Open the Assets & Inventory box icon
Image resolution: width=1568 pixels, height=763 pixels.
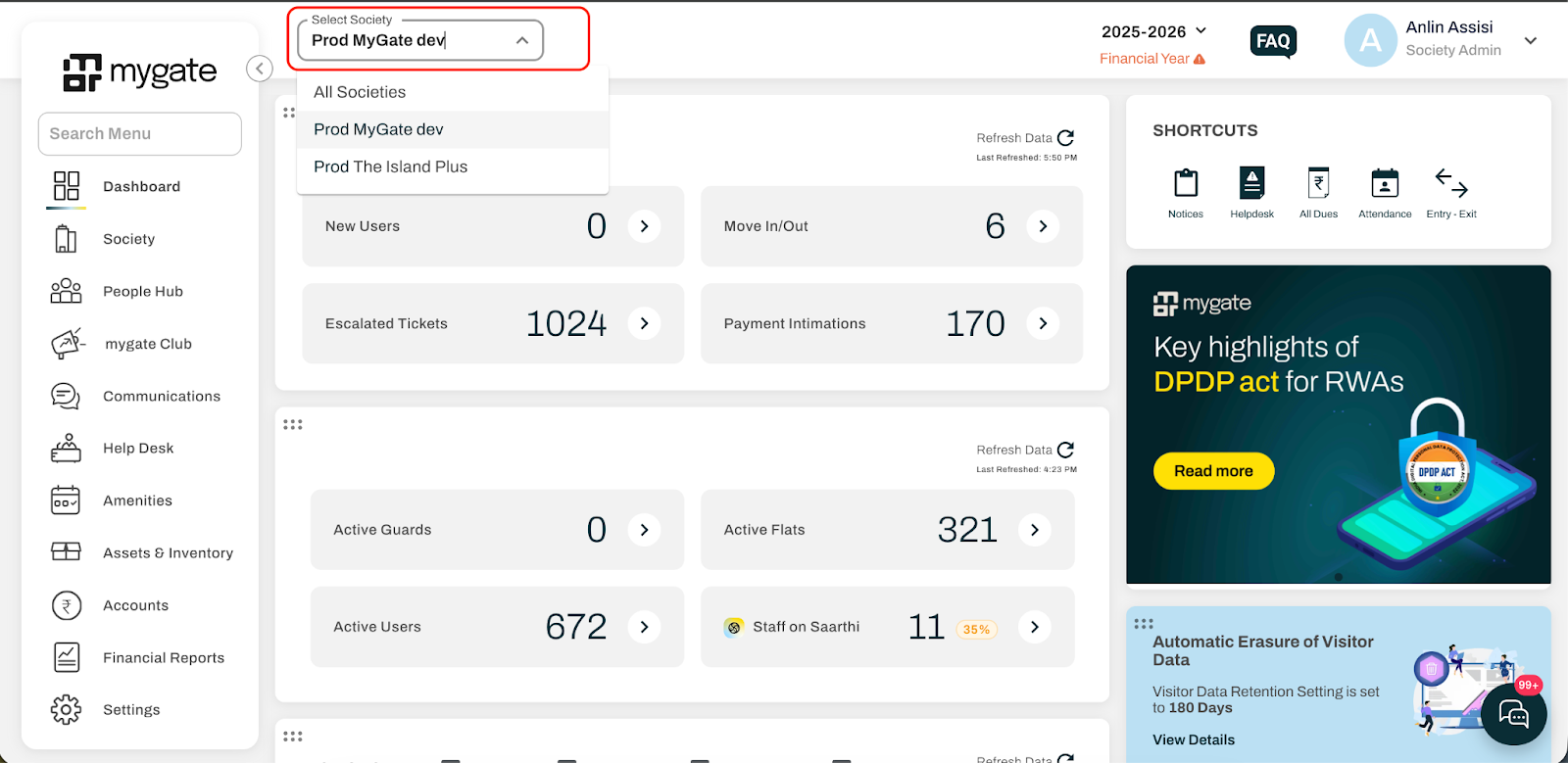pyautogui.click(x=66, y=552)
